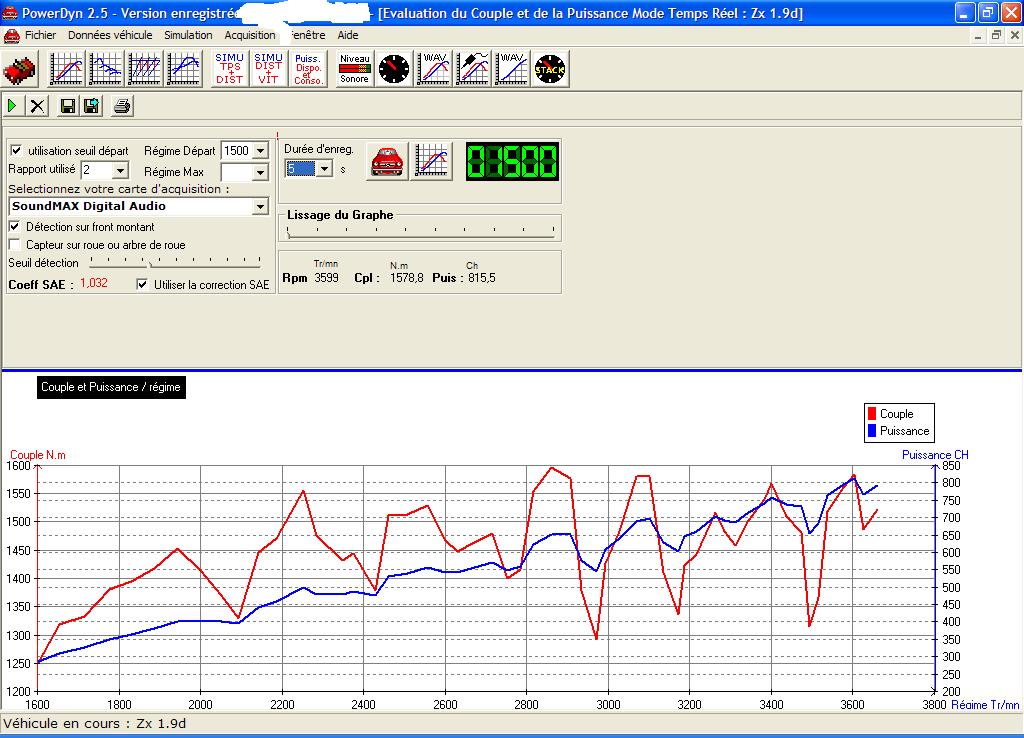Open the second toolbar graph with blue curves
Image resolution: width=1024 pixels, height=738 pixels.
[x=106, y=69]
